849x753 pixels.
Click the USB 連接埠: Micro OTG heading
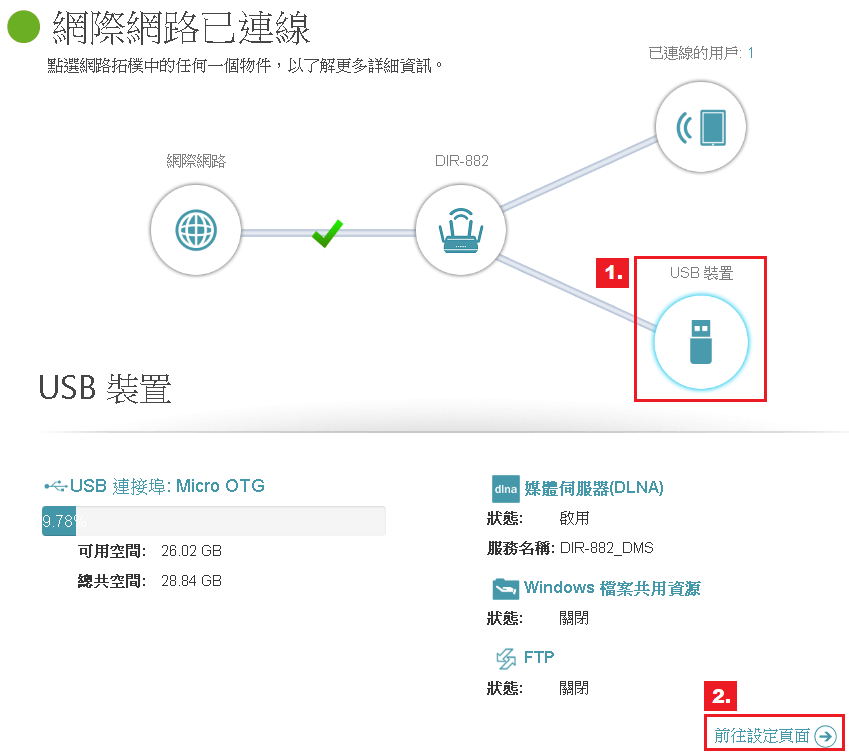167,486
